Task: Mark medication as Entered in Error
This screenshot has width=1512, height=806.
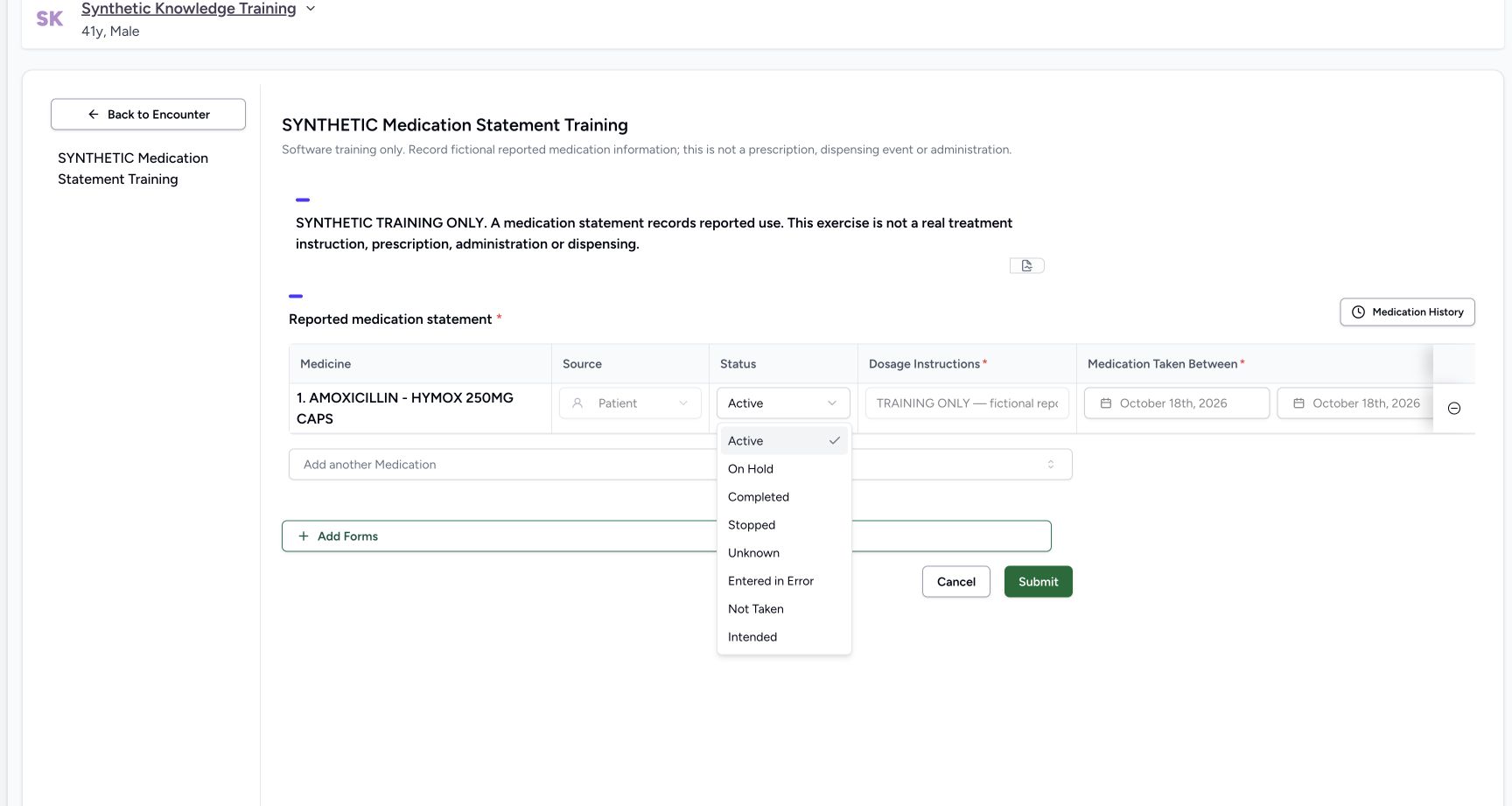Action: tap(784, 581)
